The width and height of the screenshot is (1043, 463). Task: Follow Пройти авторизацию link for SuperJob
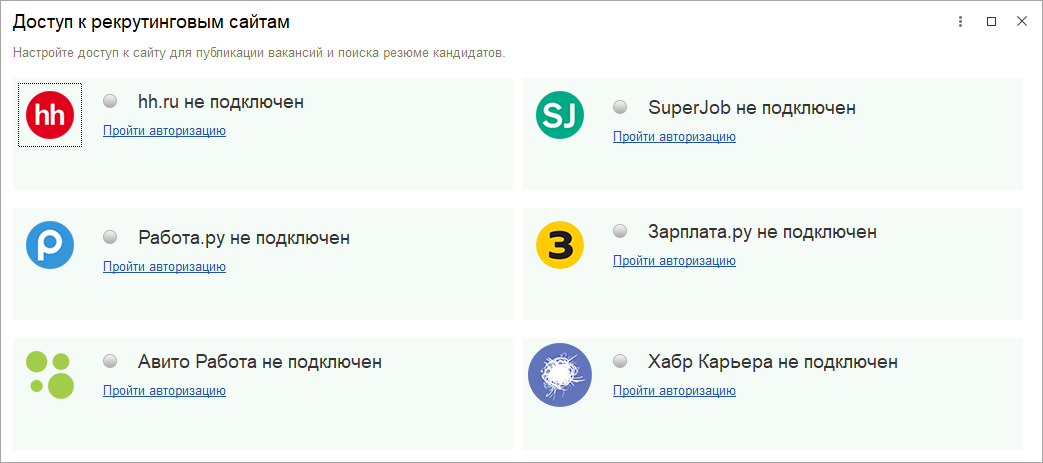click(674, 136)
